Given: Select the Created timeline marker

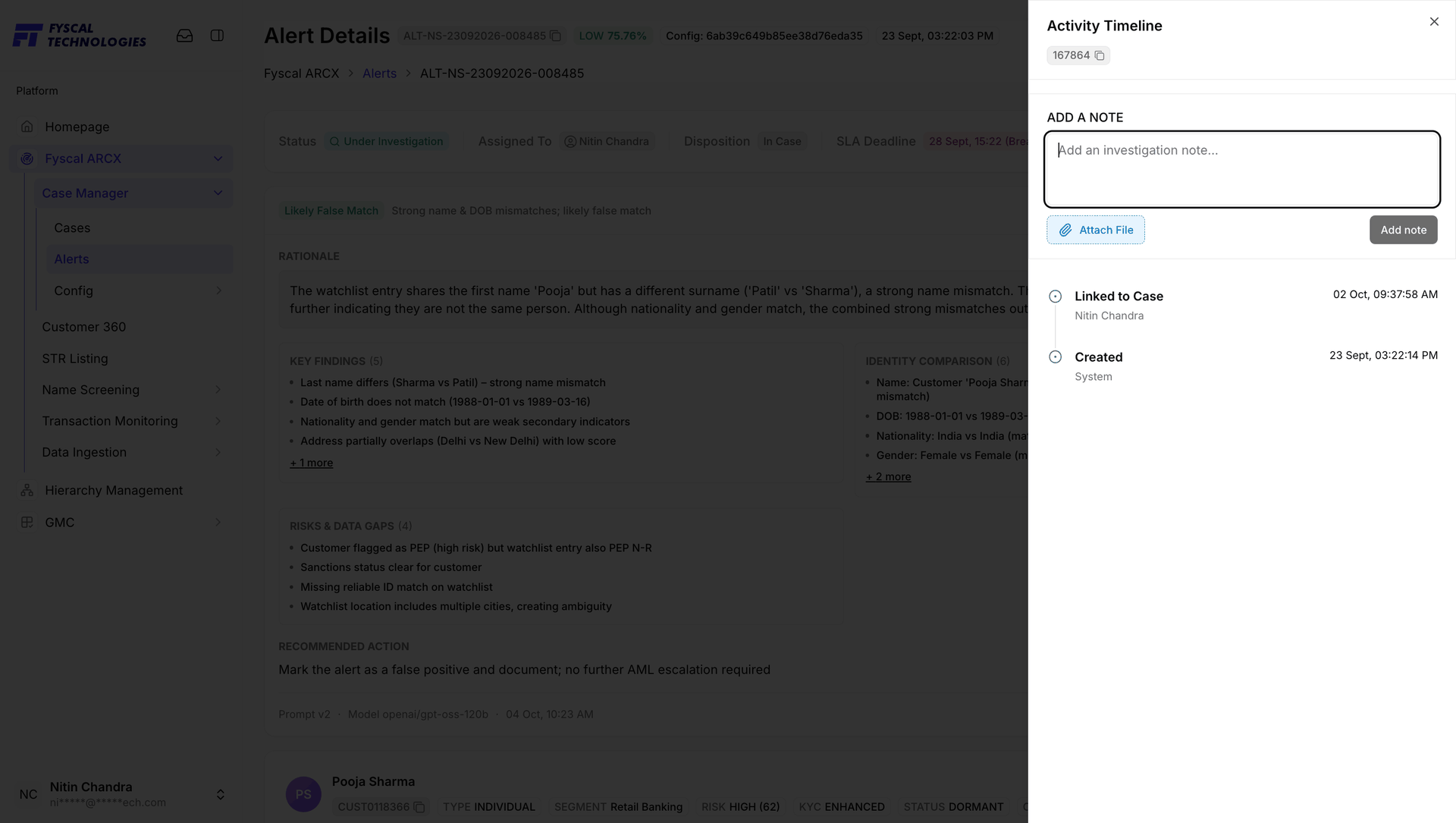Looking at the screenshot, I should click(1055, 357).
